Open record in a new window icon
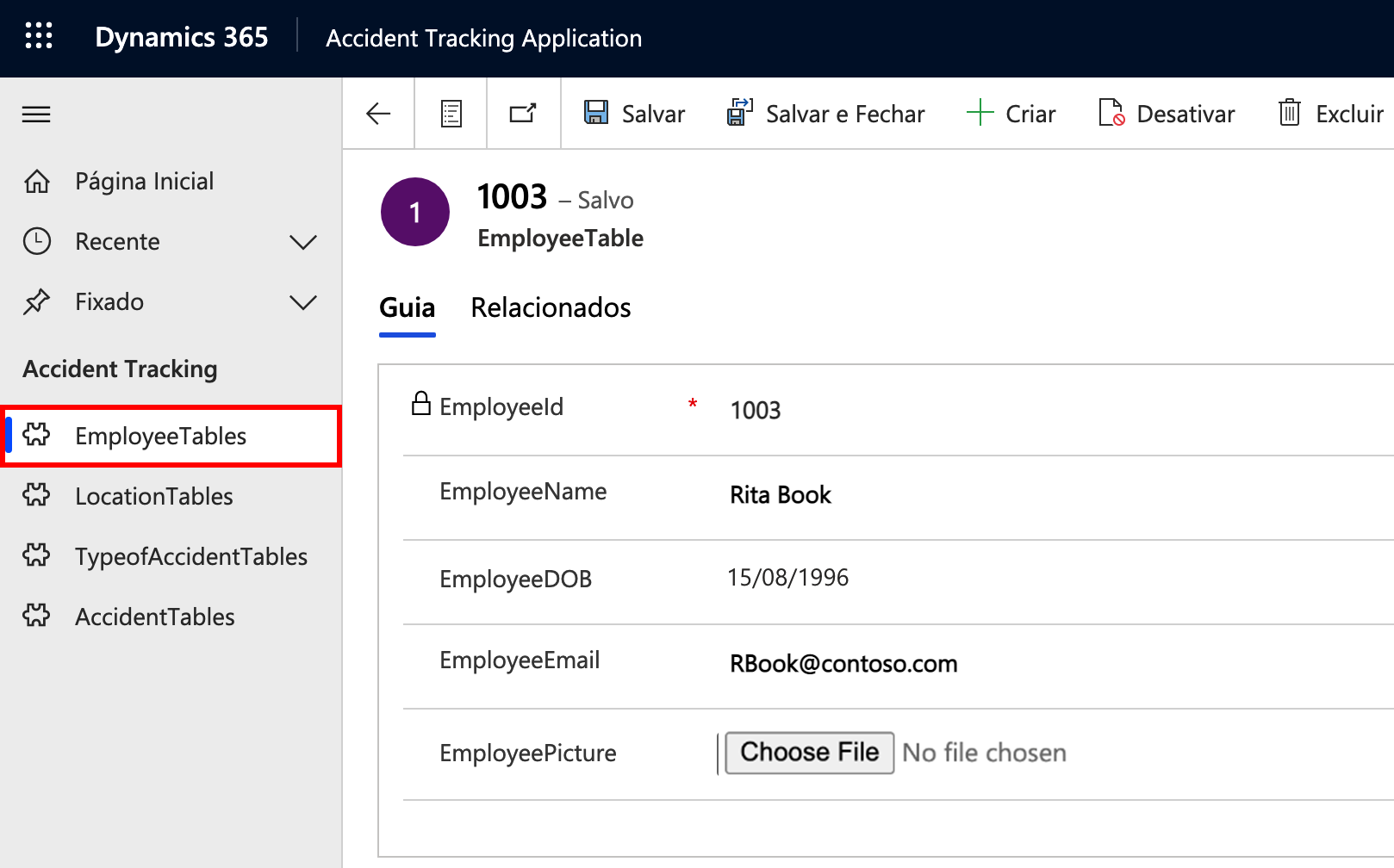Viewport: 1394px width, 868px height. (x=523, y=113)
